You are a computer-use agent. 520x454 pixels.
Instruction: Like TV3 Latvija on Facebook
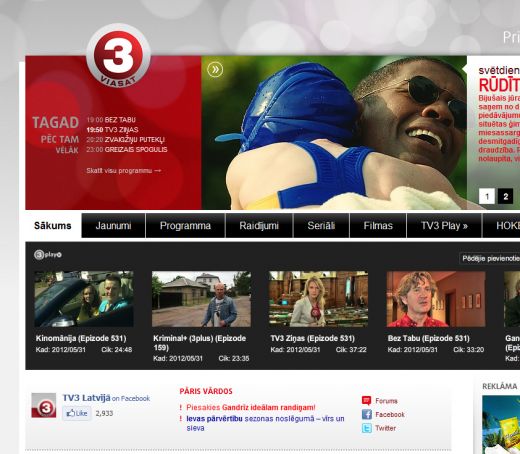pyautogui.click(x=77, y=413)
